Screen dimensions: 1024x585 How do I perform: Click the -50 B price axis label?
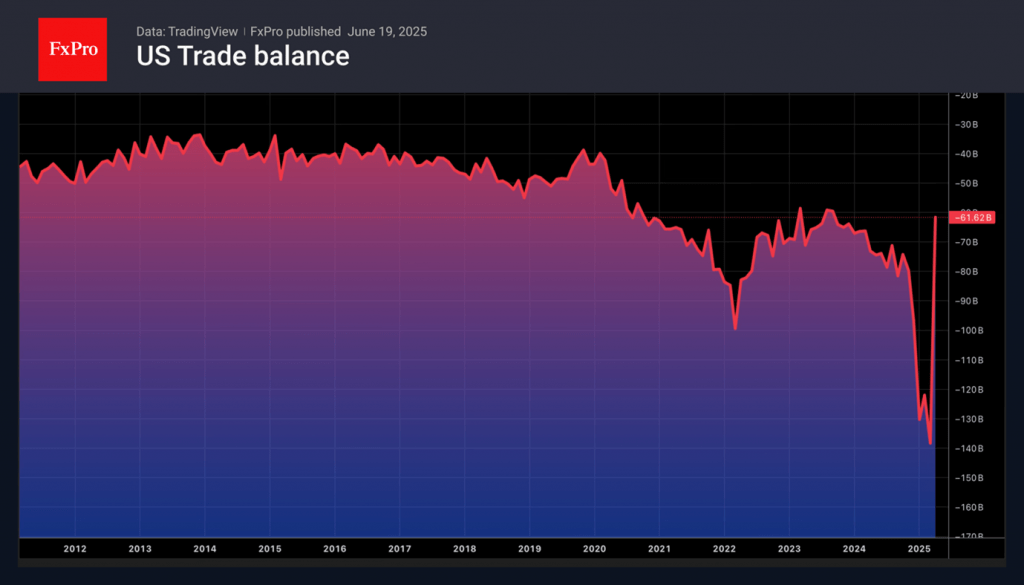970,184
